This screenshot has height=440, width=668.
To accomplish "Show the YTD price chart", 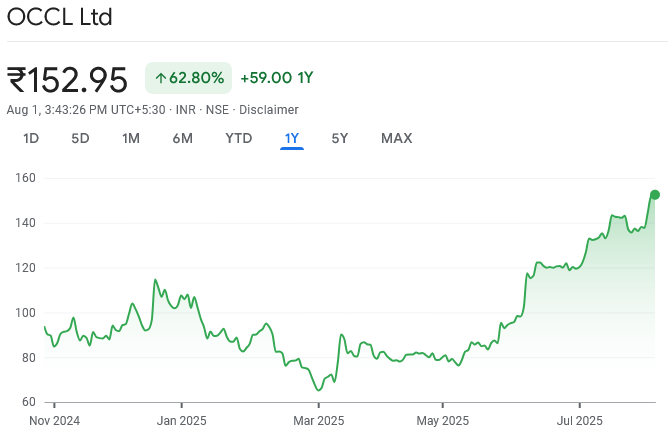I will pos(238,138).
